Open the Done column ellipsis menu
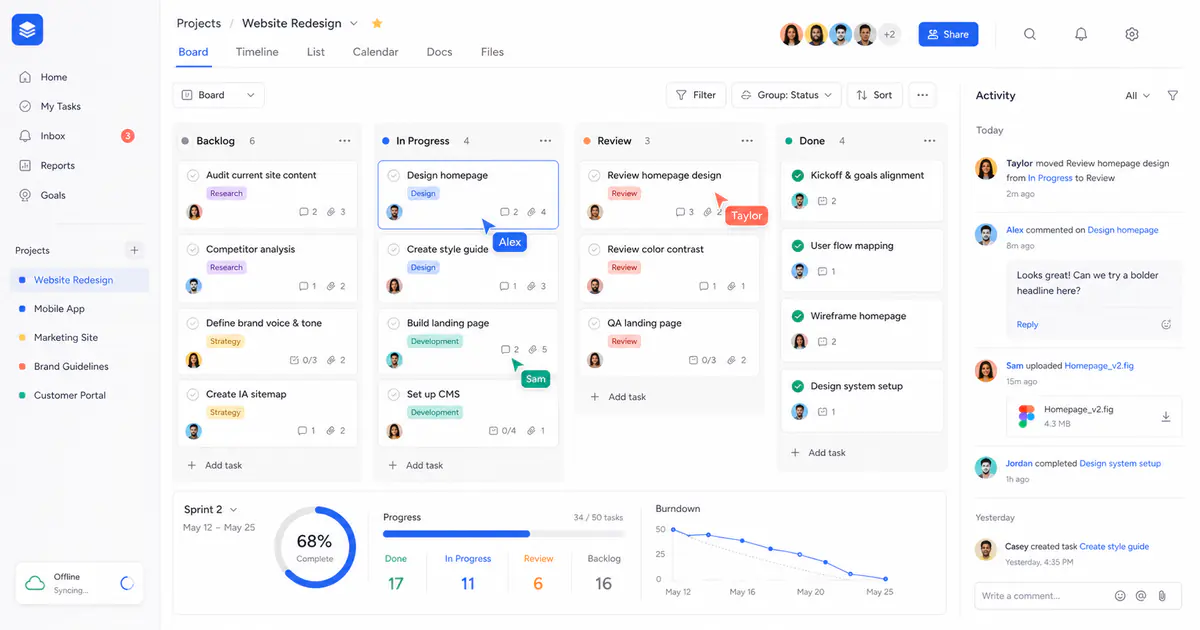 click(930, 141)
